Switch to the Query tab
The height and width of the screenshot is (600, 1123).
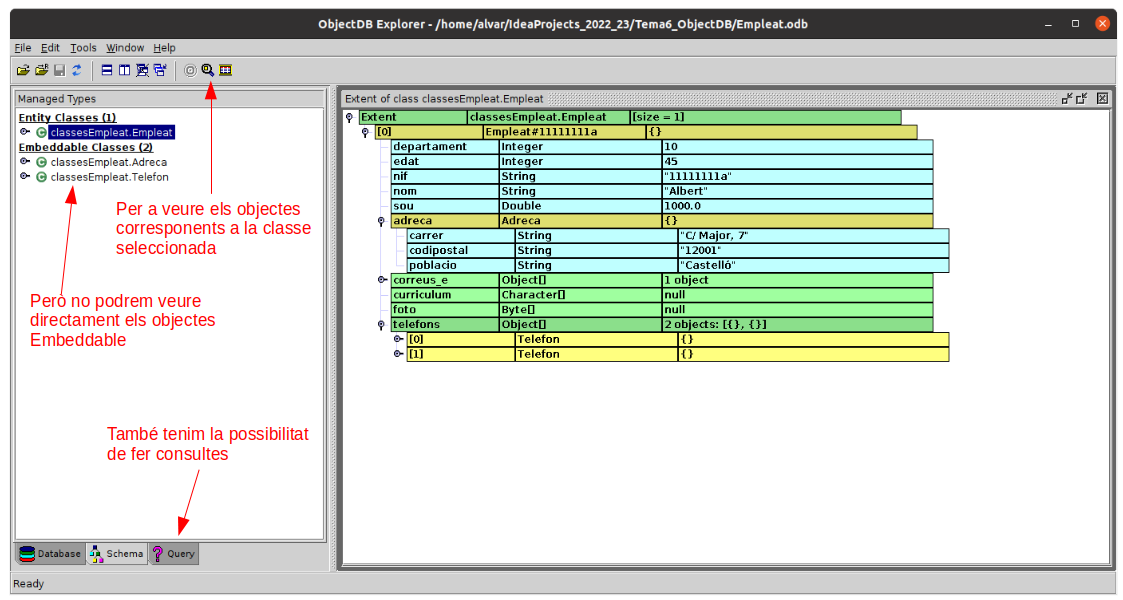(174, 553)
